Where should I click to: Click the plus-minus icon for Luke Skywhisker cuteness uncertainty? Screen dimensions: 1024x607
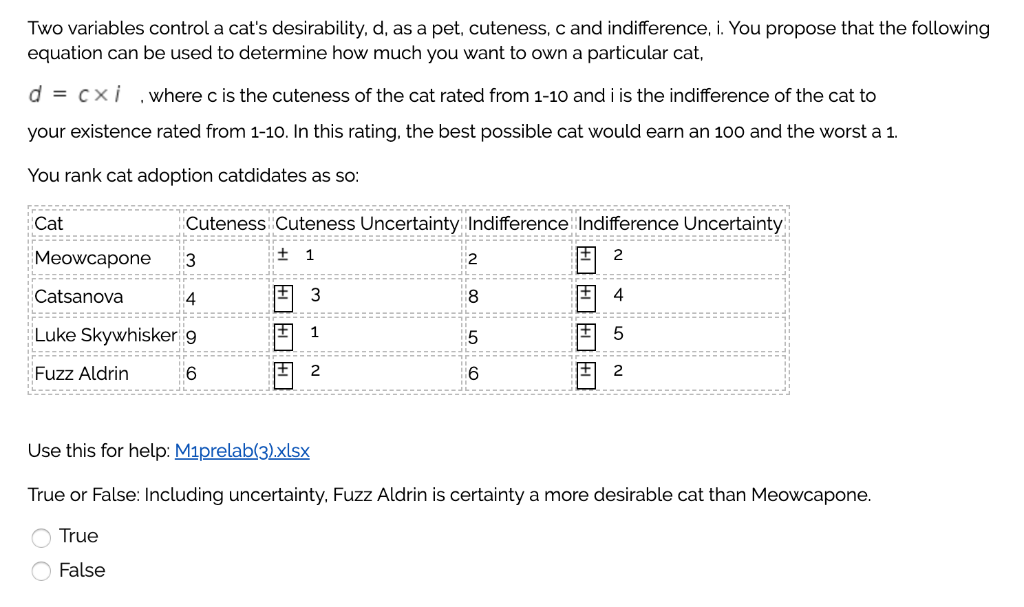(283, 333)
